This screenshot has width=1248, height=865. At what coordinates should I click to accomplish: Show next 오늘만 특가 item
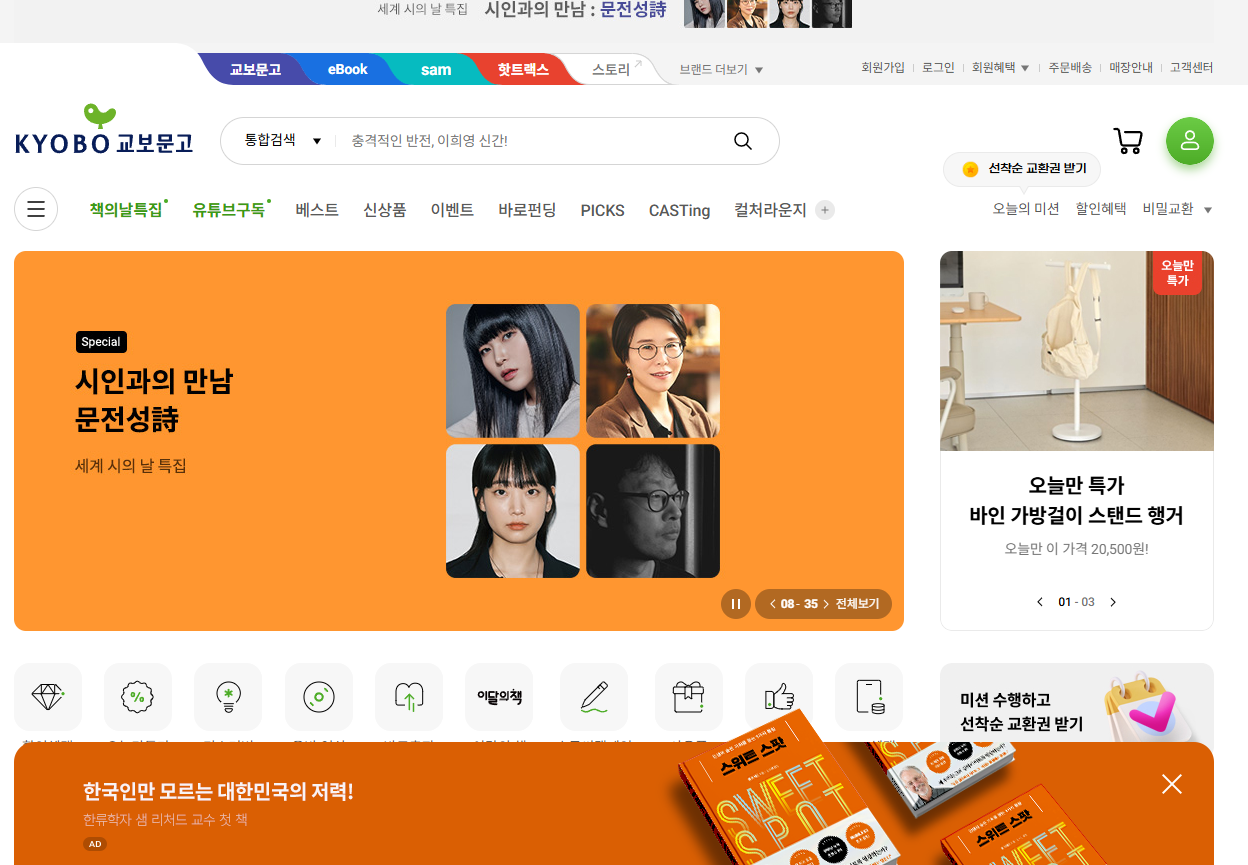(1113, 602)
